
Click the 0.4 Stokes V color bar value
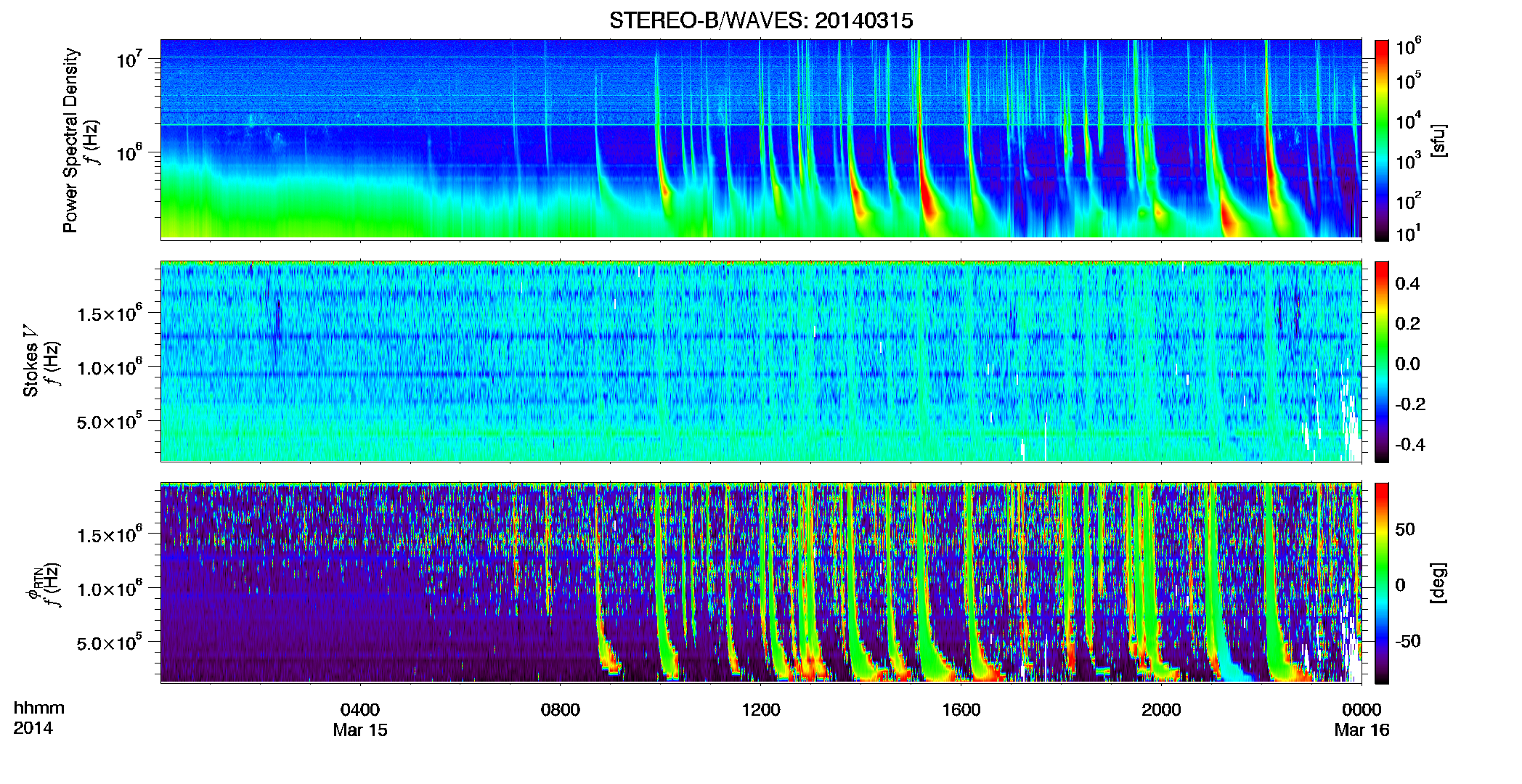click(1407, 283)
